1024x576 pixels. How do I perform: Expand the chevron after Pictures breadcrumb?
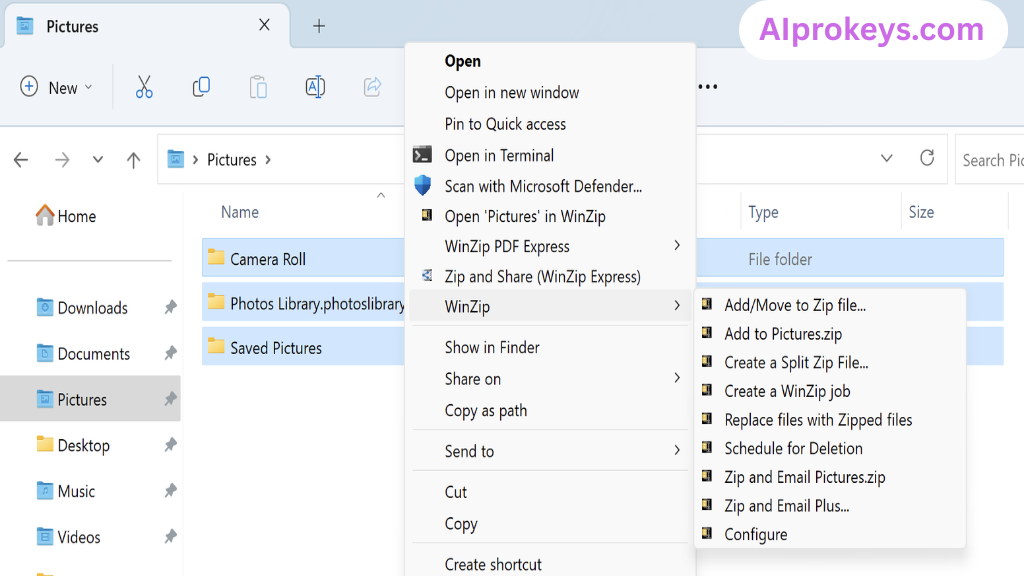(x=268, y=160)
